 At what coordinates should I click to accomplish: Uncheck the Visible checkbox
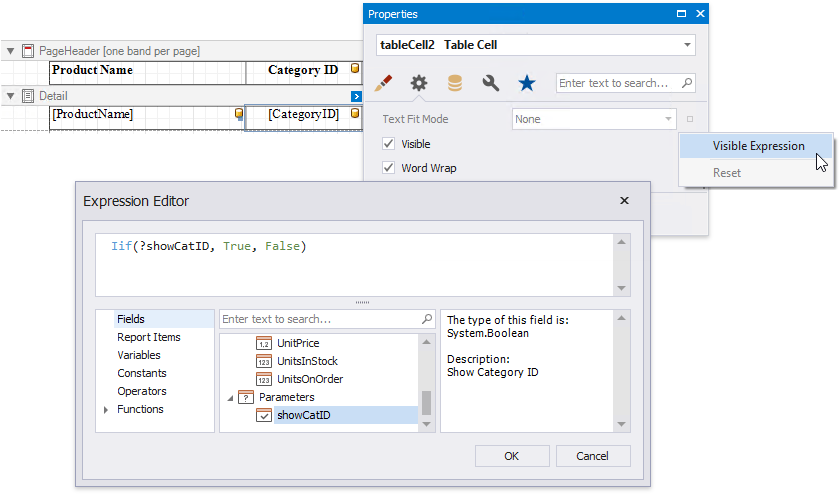(389, 144)
